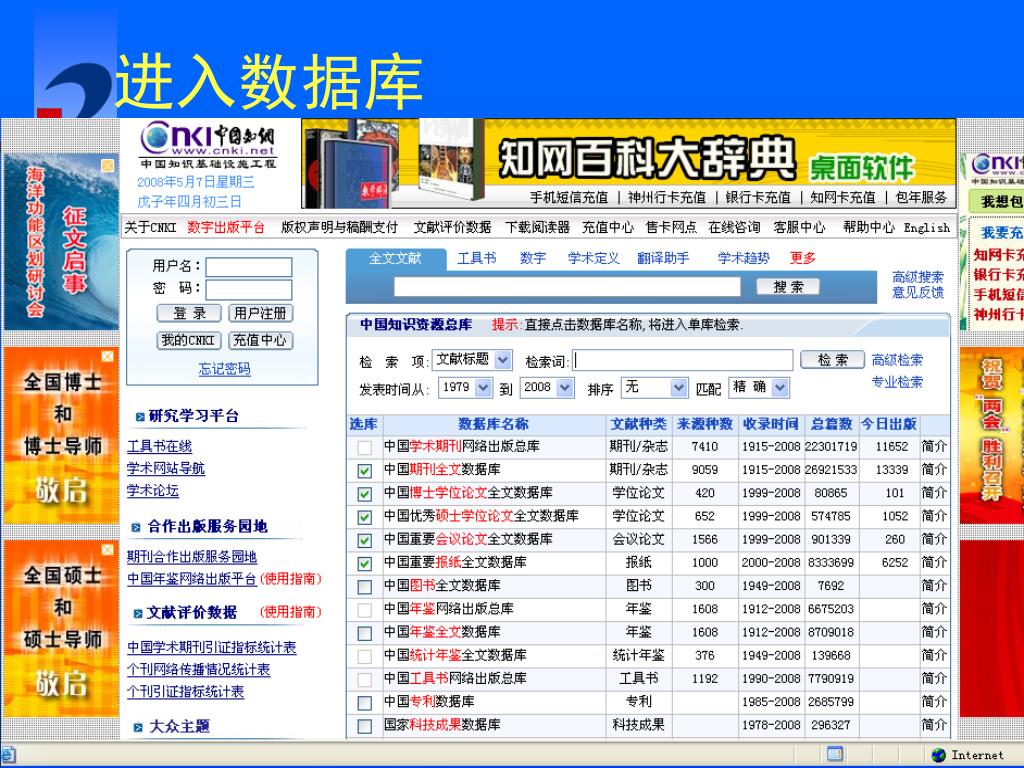The width and height of the screenshot is (1024, 768).
Task: Select the 工具书 search tab
Action: tap(476, 258)
